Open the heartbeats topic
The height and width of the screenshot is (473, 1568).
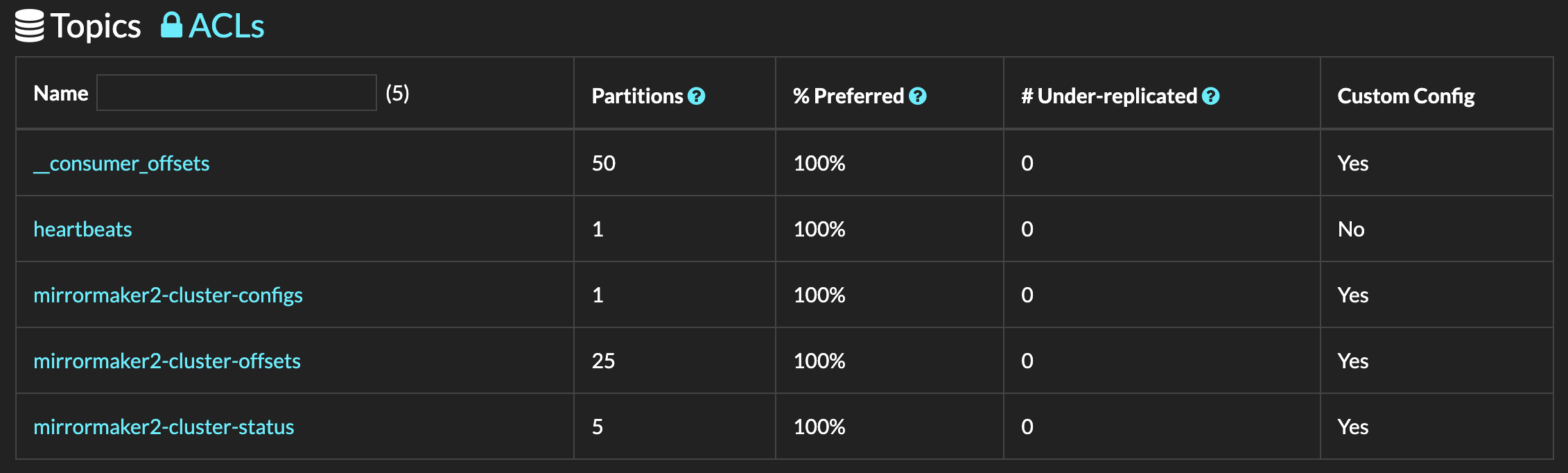(x=82, y=230)
